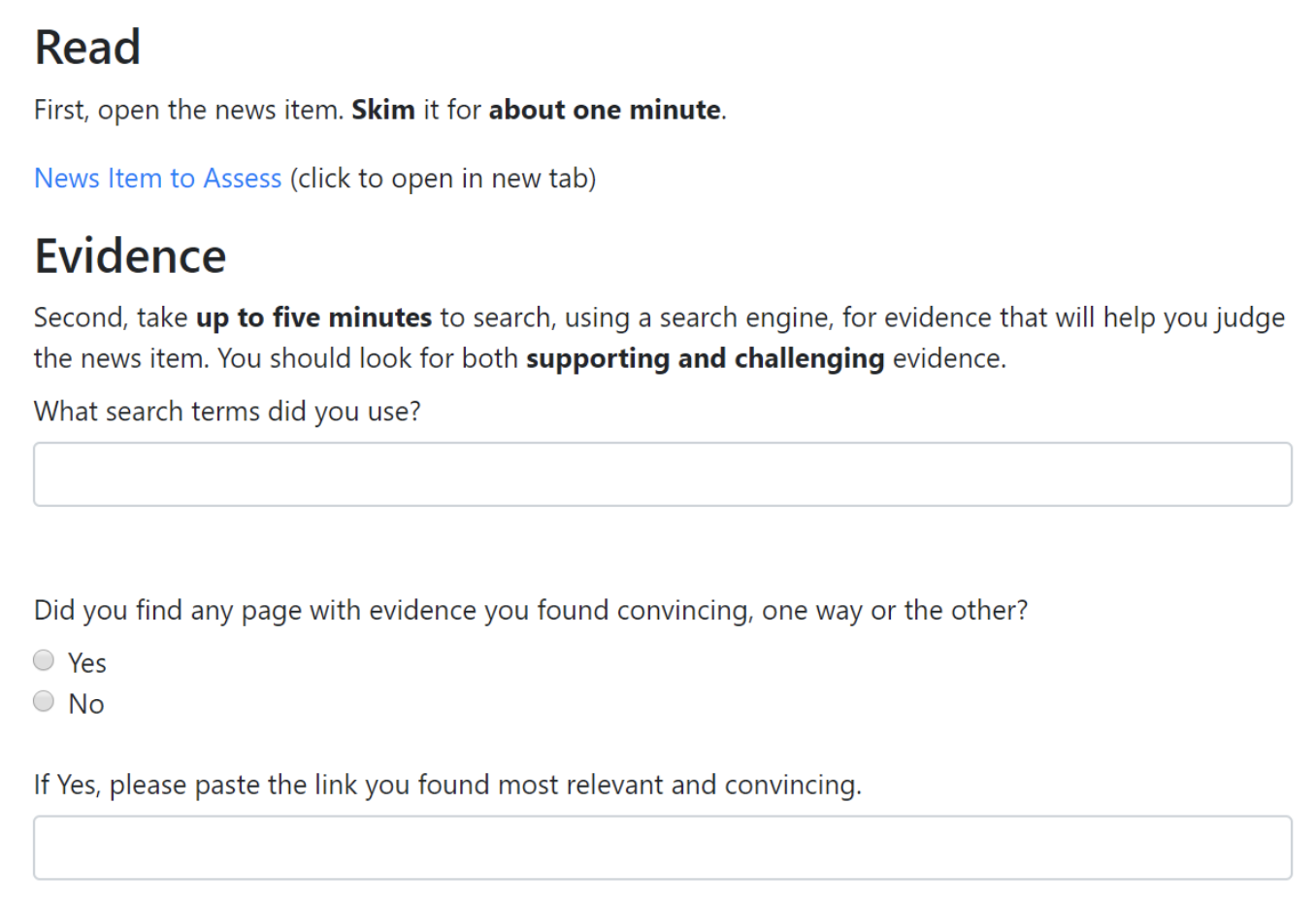Click the 'the news item. You should look' line
1316x905 pixels.
[x=276, y=358]
